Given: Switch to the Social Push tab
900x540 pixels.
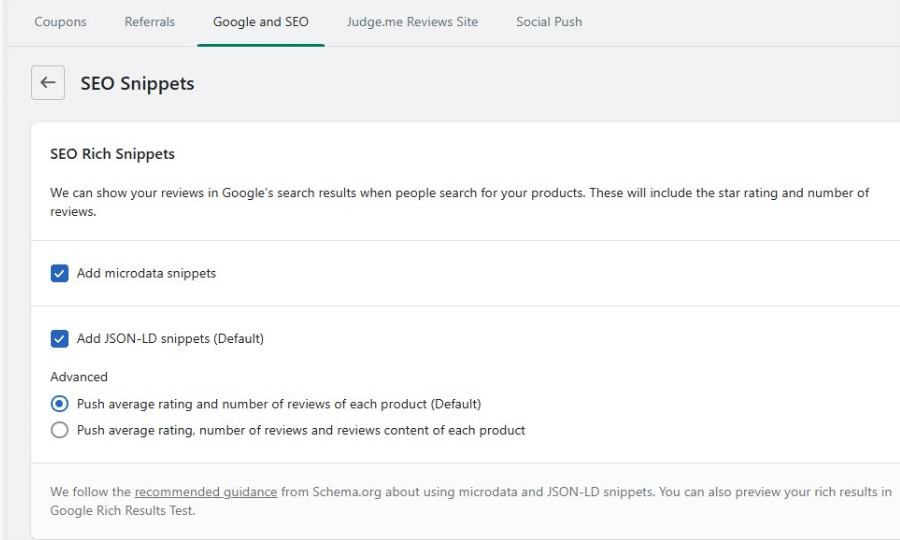Looking at the screenshot, I should pyautogui.click(x=549, y=22).
